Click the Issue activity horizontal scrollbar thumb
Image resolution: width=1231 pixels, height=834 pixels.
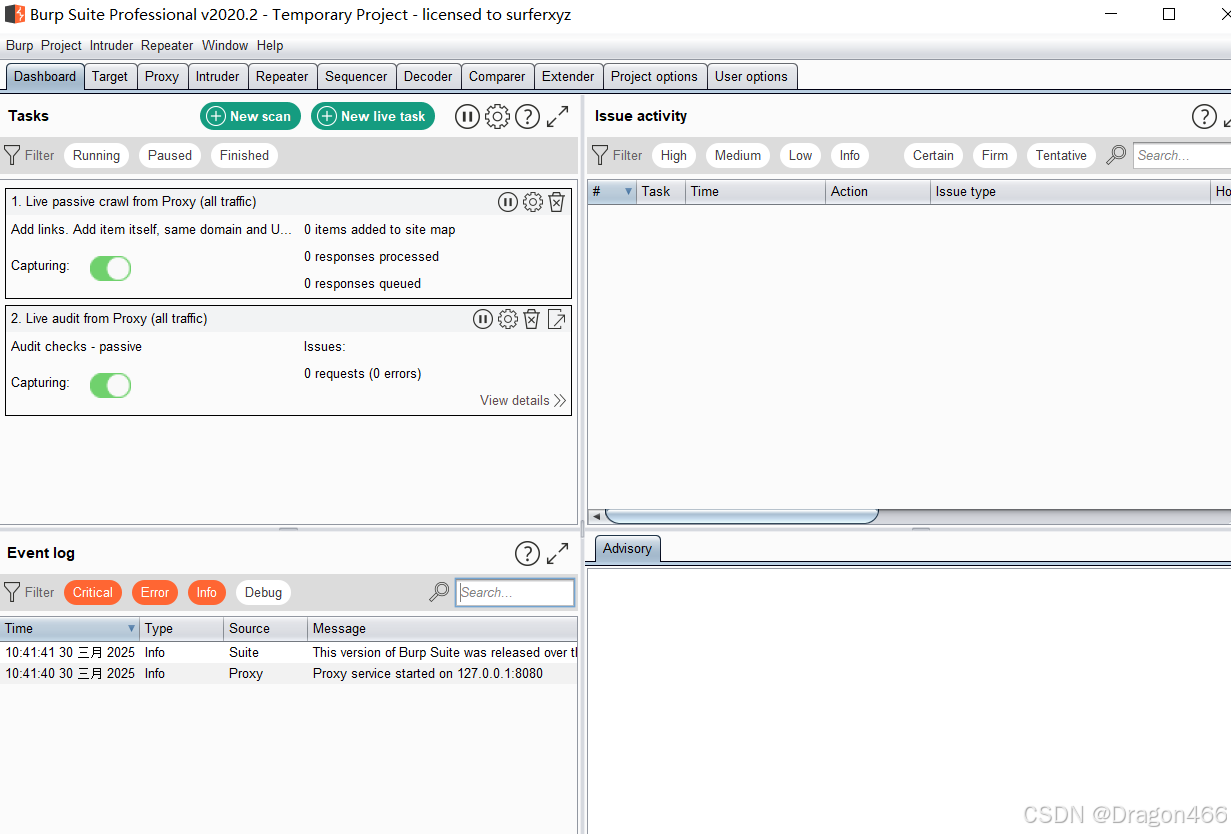pos(742,516)
